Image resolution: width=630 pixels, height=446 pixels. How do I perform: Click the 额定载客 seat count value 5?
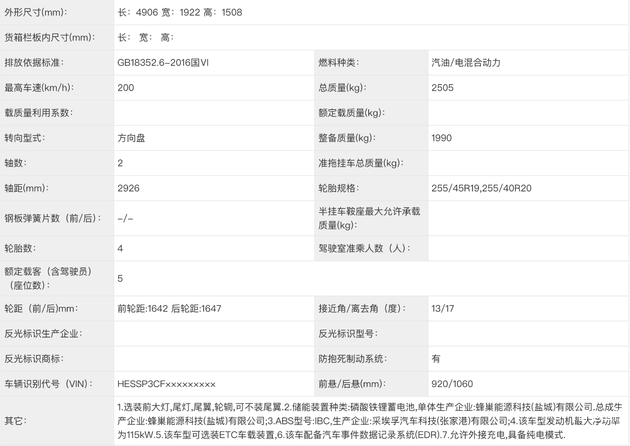121,279
